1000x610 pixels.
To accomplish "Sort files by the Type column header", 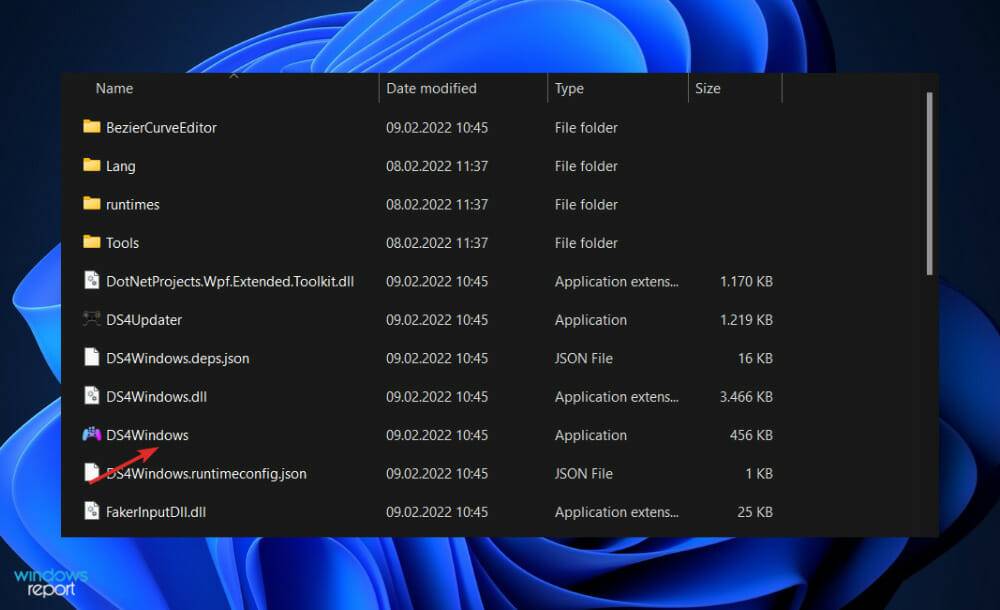I will coord(568,88).
